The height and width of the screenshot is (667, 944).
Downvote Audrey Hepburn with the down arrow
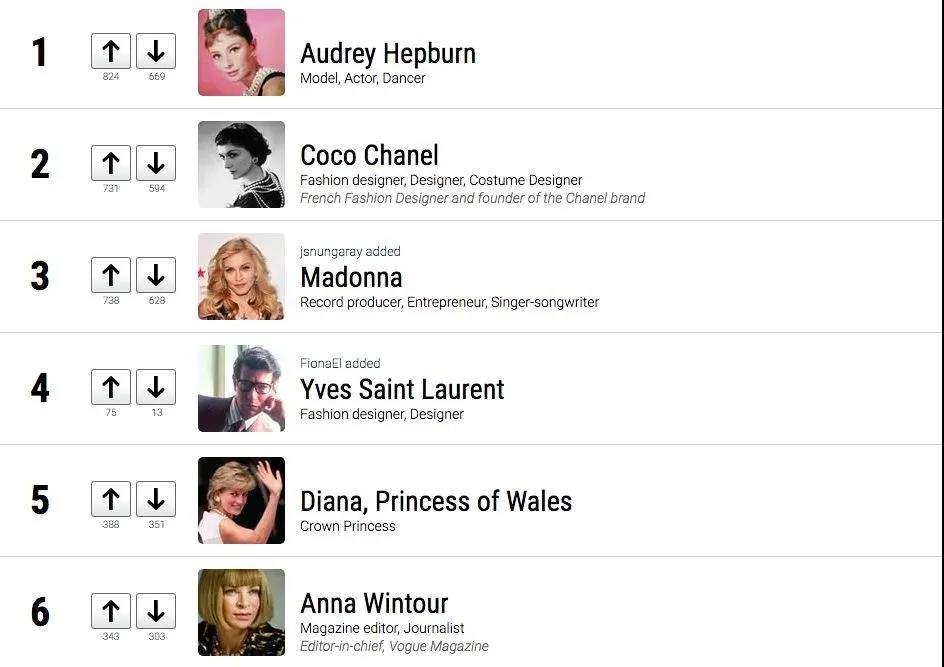[x=156, y=51]
